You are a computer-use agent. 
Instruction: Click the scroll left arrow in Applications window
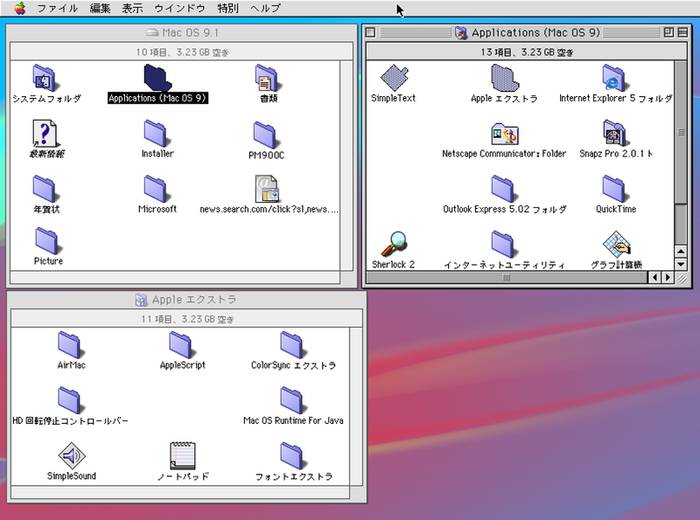pos(654,277)
